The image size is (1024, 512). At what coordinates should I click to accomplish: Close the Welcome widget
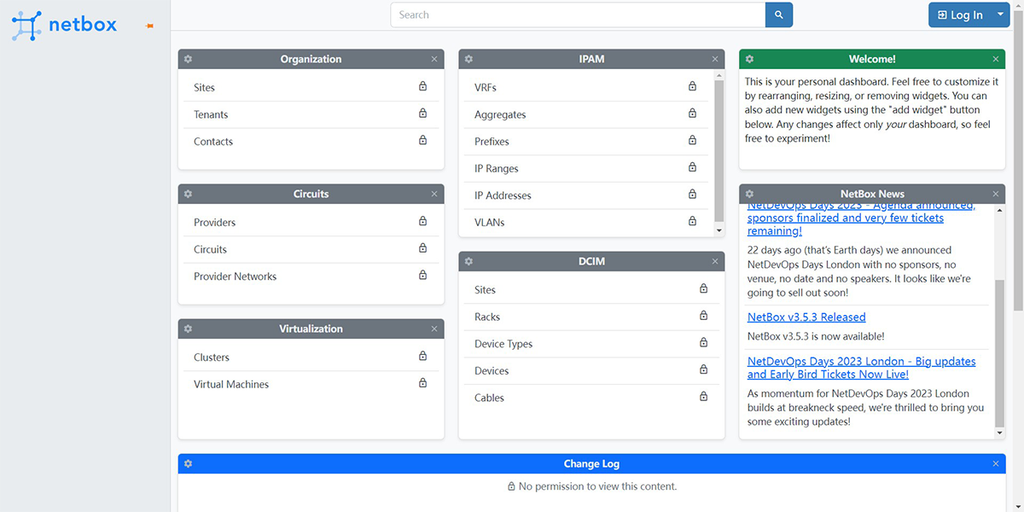996,59
